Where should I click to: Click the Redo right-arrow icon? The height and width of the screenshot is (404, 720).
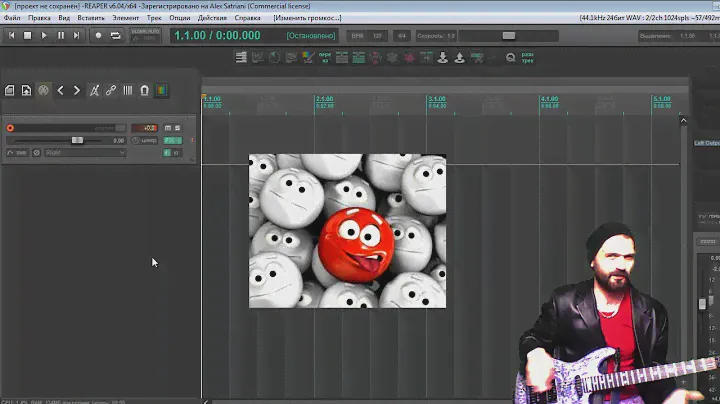[77, 90]
